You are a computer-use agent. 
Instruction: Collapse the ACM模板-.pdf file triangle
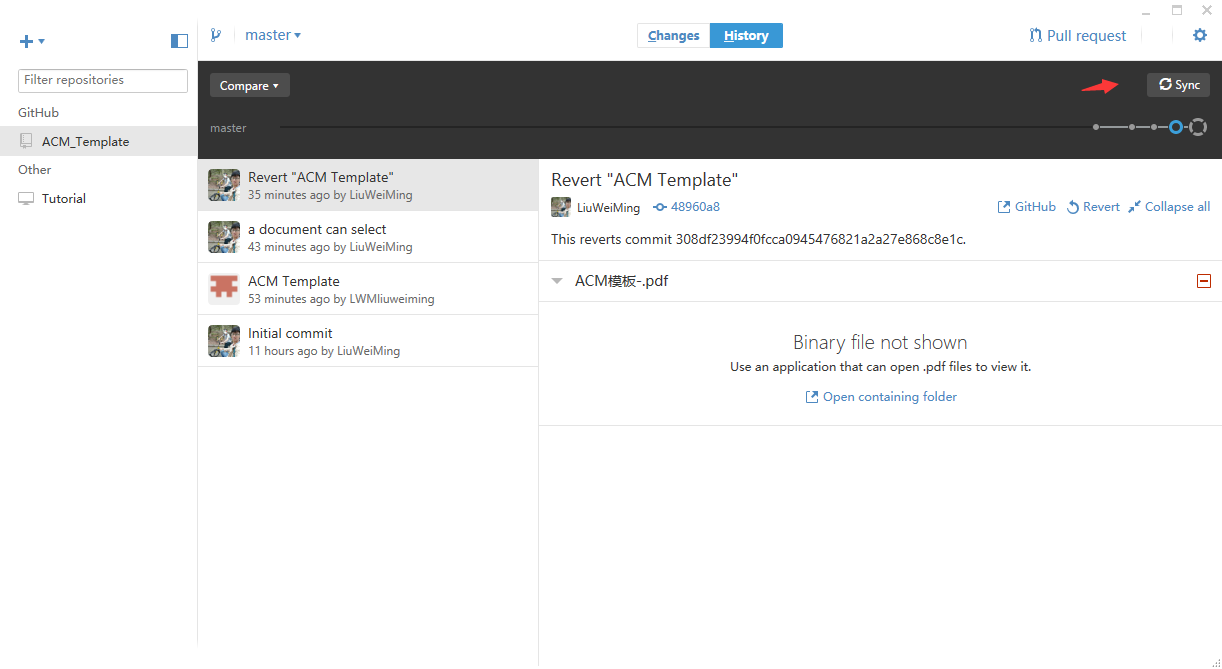coord(557,281)
